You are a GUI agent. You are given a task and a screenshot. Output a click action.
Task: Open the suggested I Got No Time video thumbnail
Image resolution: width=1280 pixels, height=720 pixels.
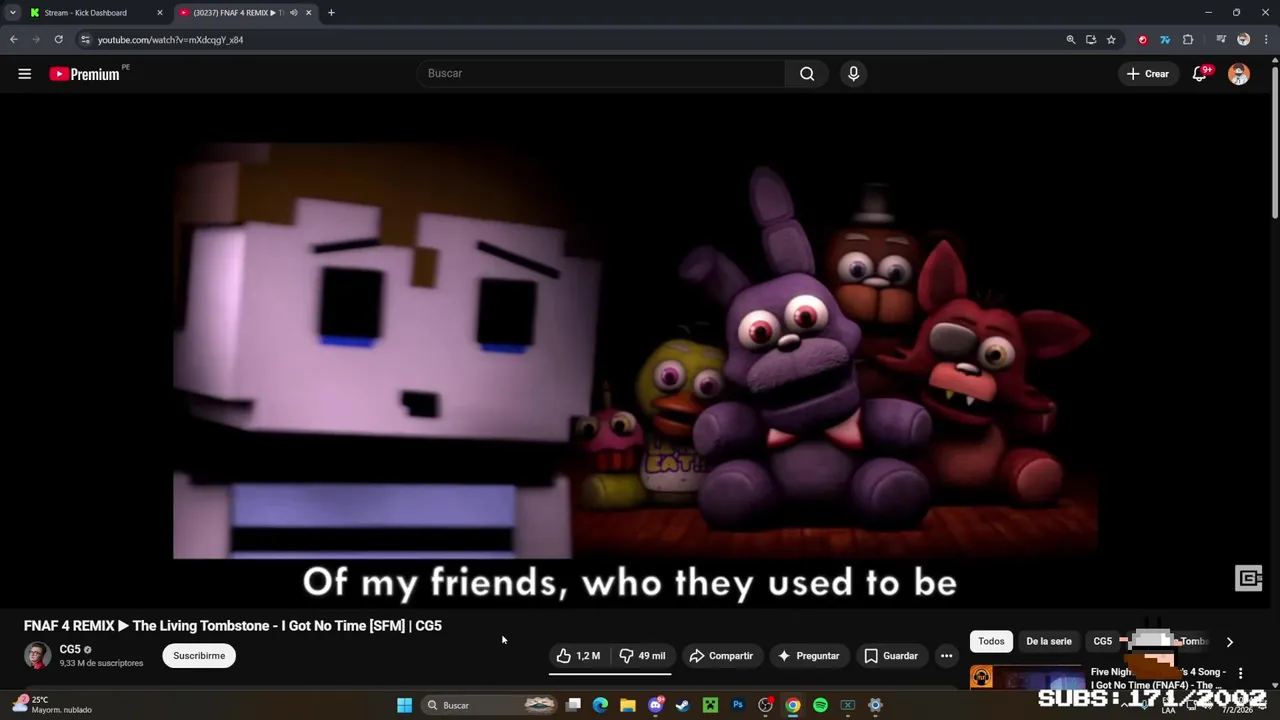[x=1026, y=678]
